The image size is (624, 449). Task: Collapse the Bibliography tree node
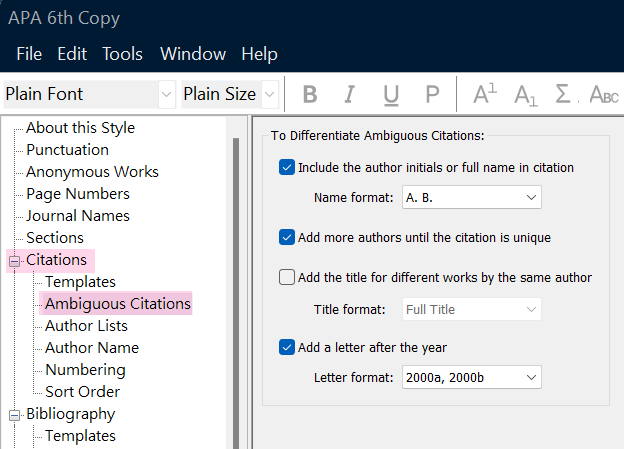(14, 415)
